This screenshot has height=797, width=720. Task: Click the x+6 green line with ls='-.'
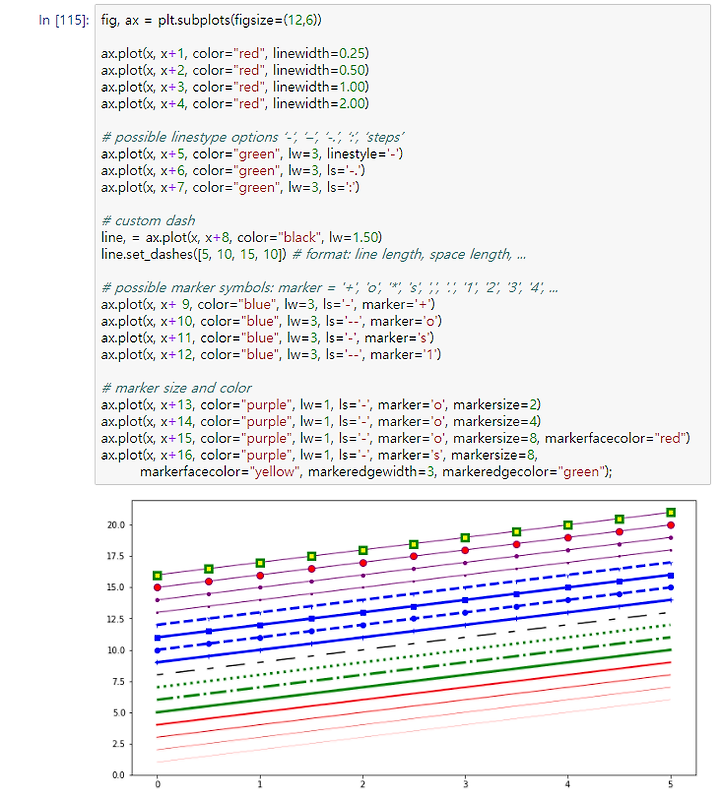pyautogui.click(x=233, y=171)
